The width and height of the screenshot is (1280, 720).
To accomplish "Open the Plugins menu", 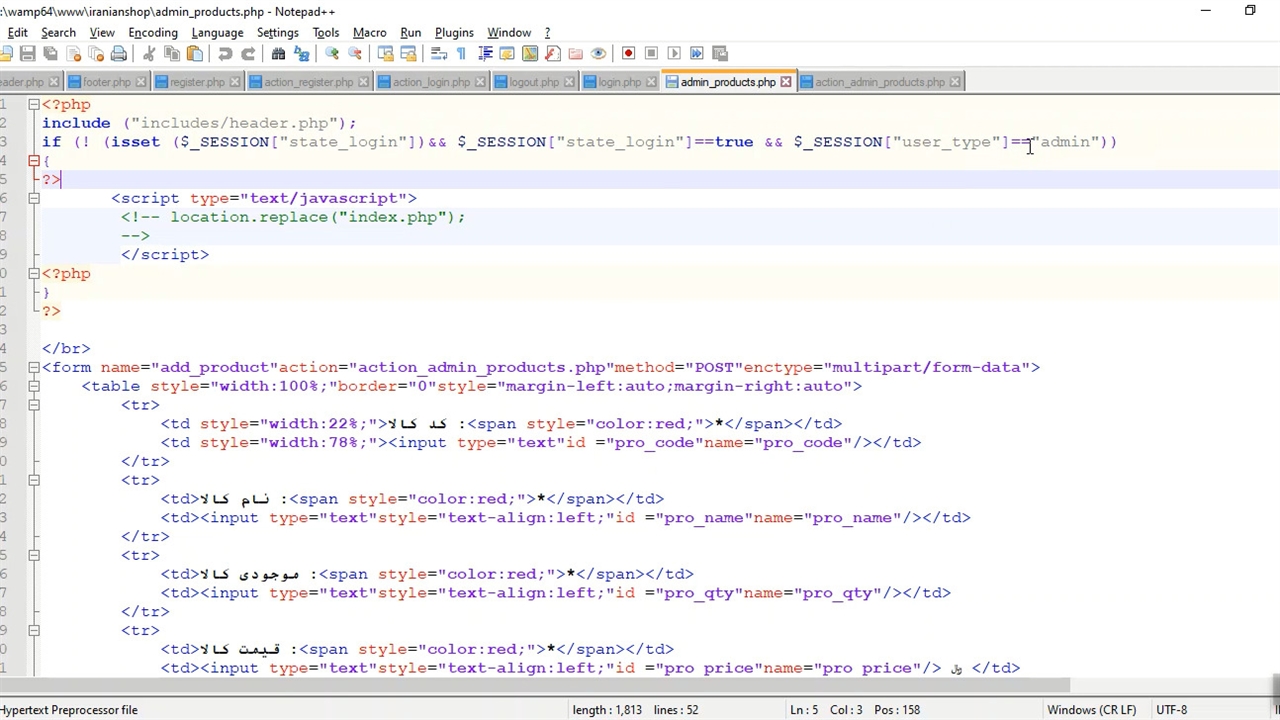I will (454, 32).
